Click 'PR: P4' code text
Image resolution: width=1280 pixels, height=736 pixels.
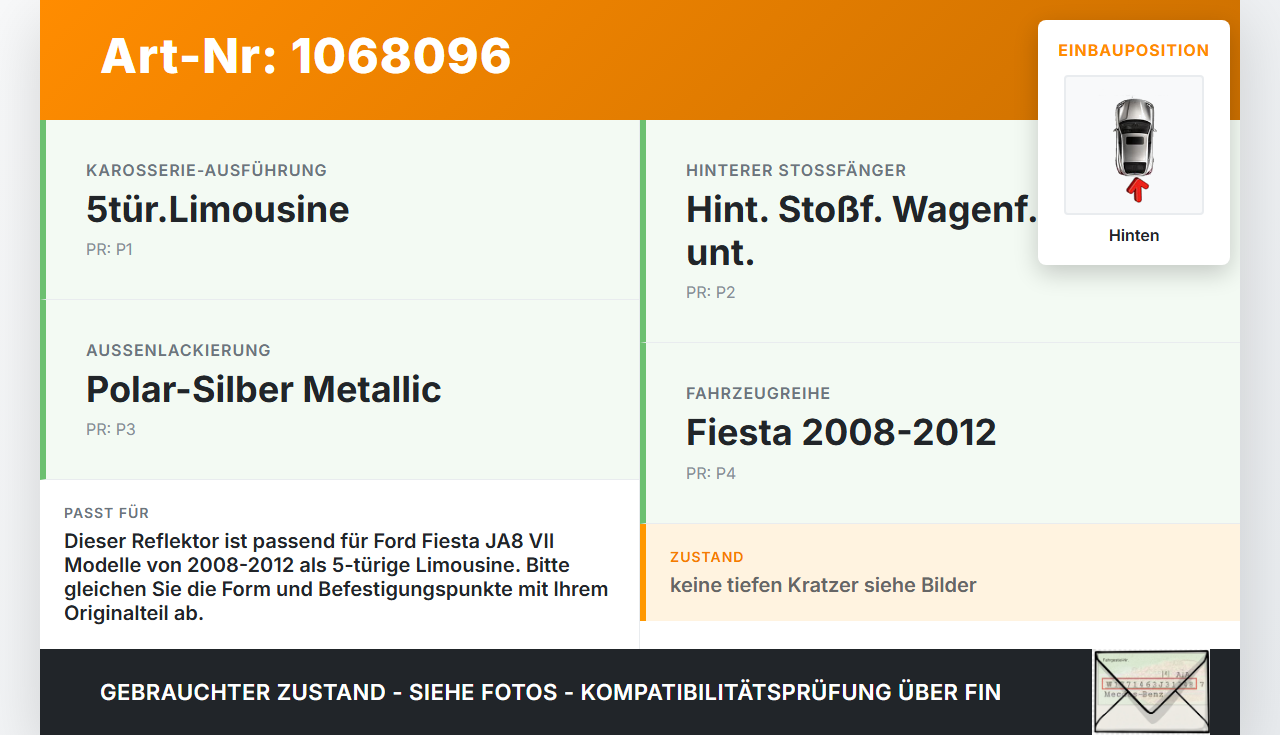[711, 473]
